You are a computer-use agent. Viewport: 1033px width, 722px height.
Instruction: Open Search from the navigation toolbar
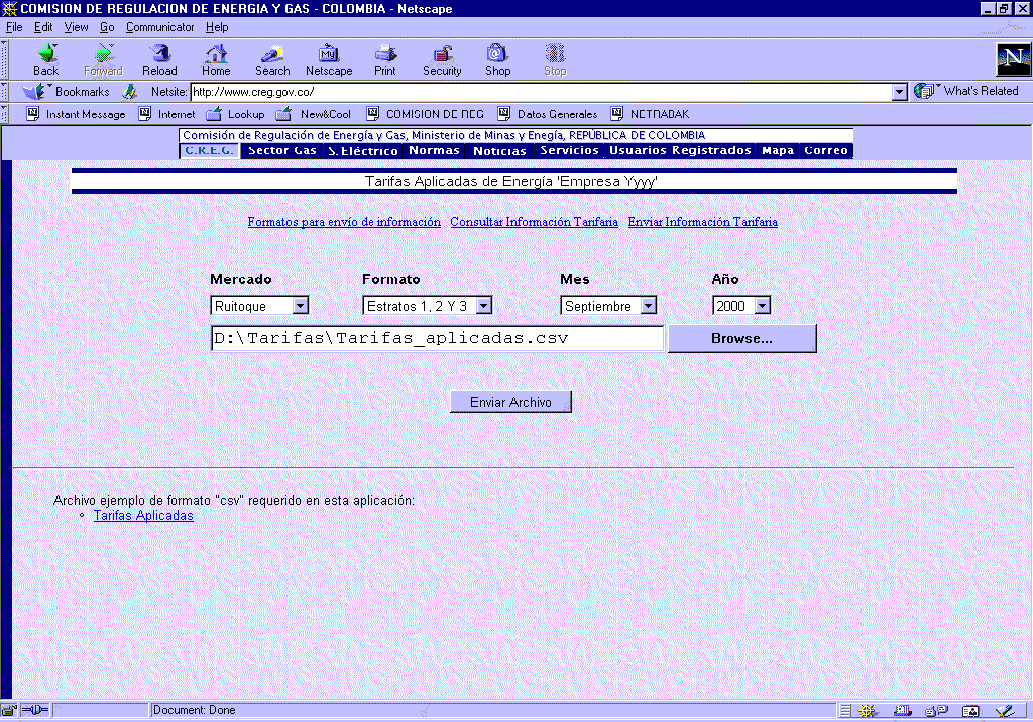click(x=272, y=60)
